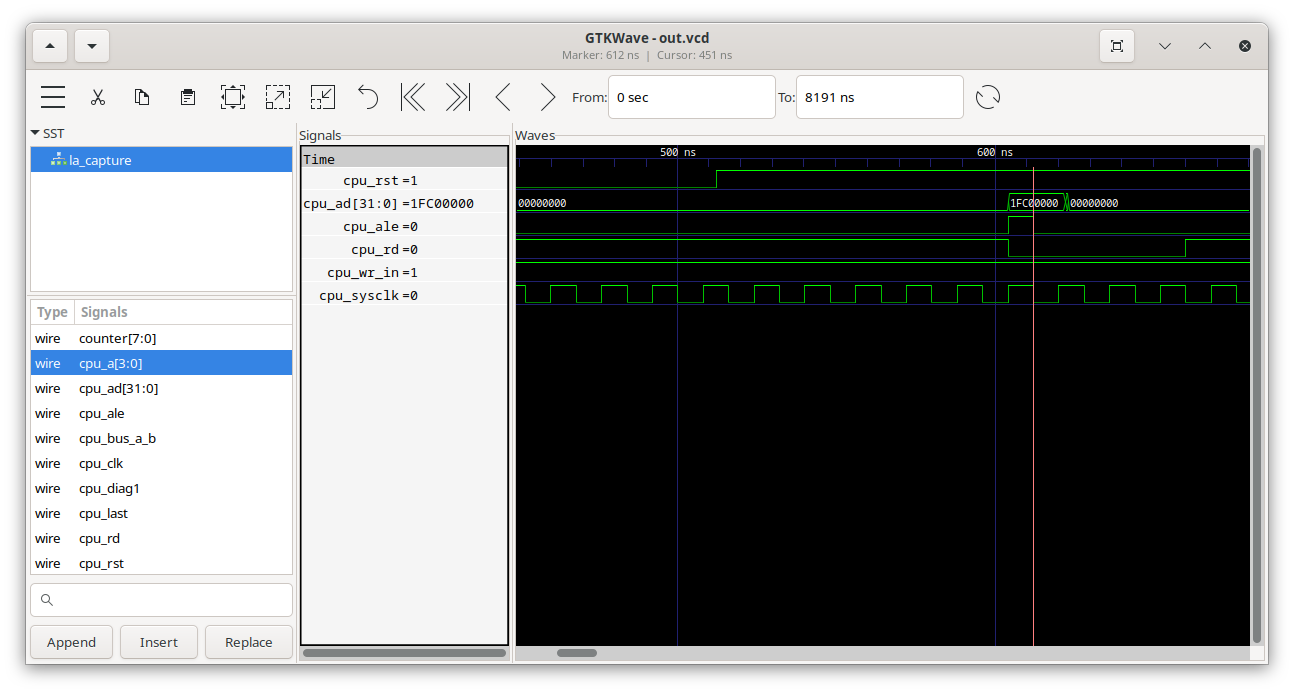This screenshot has width=1294, height=693.
Task: Select la_capture in the SST tree
Action: click(100, 160)
